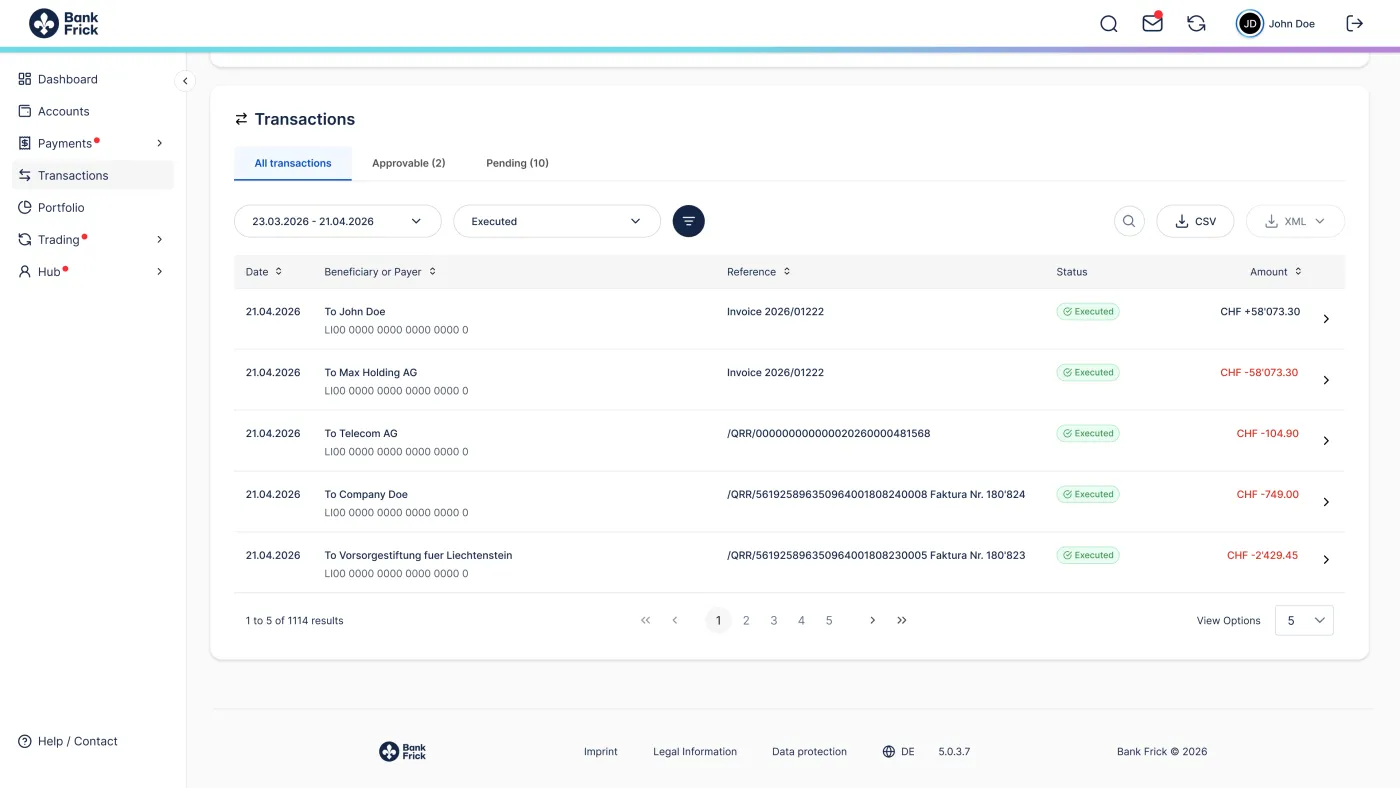
Task: Open details arrow for Max Holding AG row
Action: 1326,380
